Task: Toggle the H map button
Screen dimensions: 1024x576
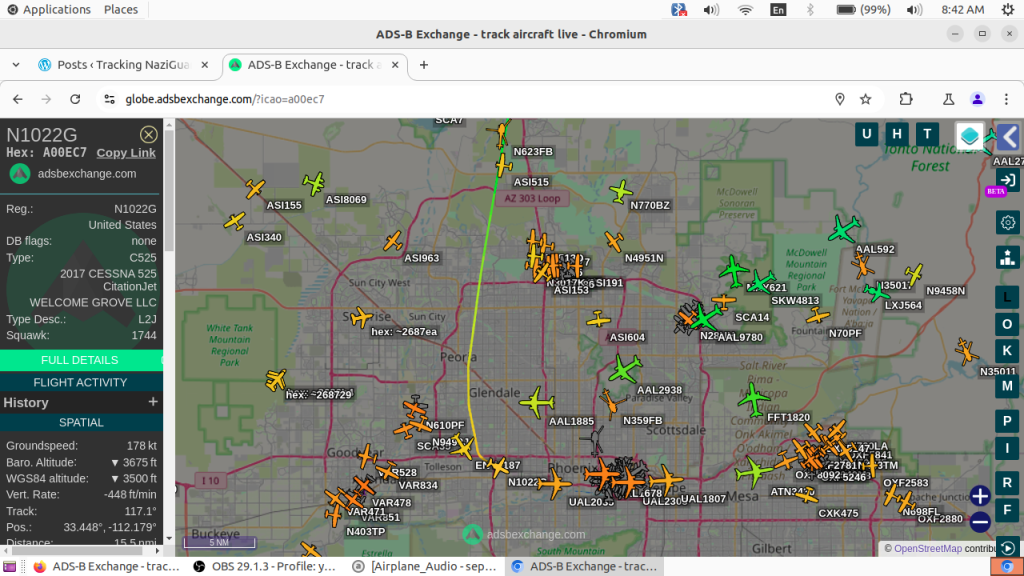Action: coord(897,135)
